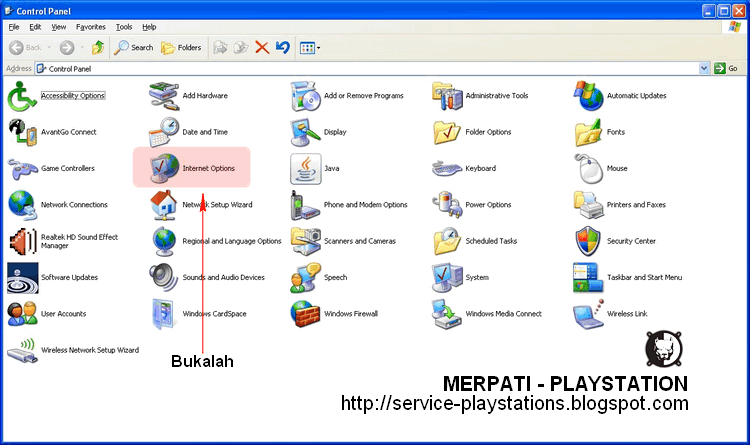Open Administrative Tools icon

pyautogui.click(x=447, y=96)
